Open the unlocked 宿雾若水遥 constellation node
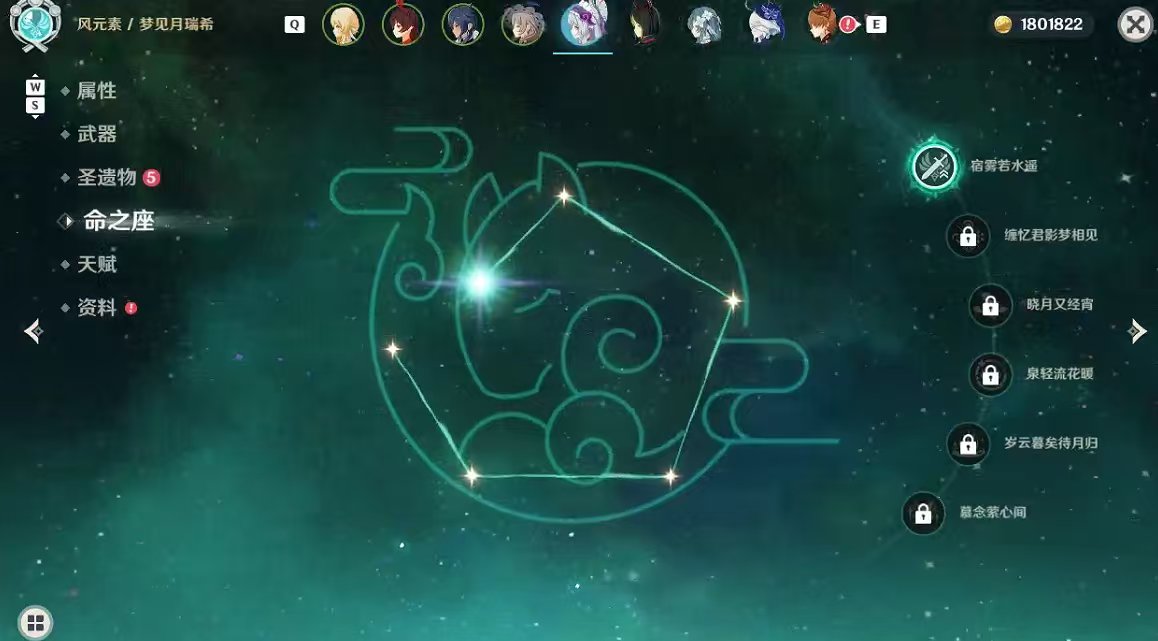1158x641 pixels. click(934, 166)
